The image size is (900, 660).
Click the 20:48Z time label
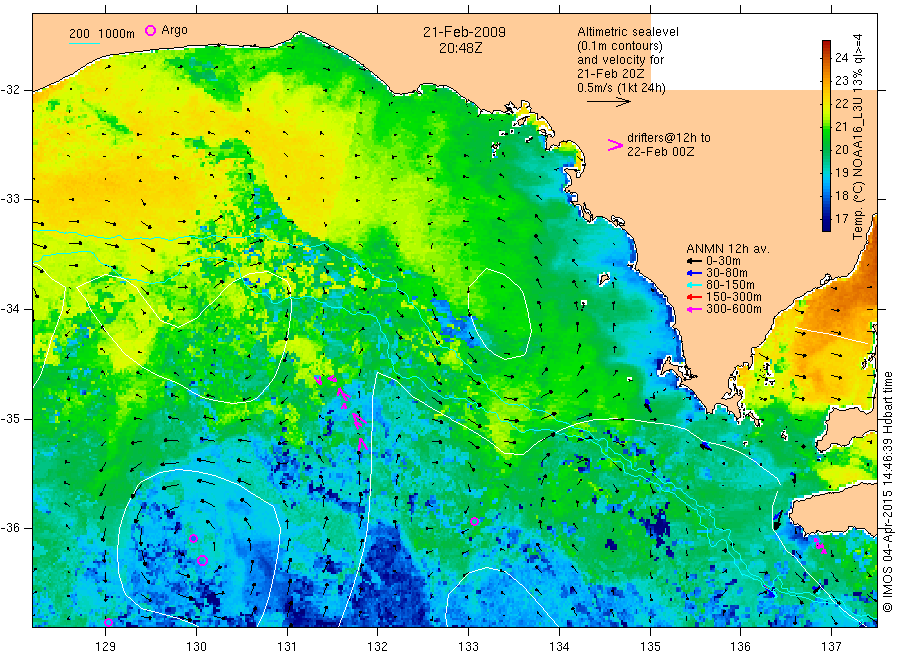click(461, 48)
